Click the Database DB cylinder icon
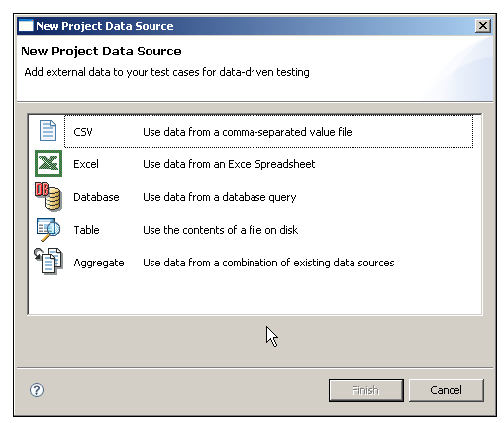 [48, 196]
